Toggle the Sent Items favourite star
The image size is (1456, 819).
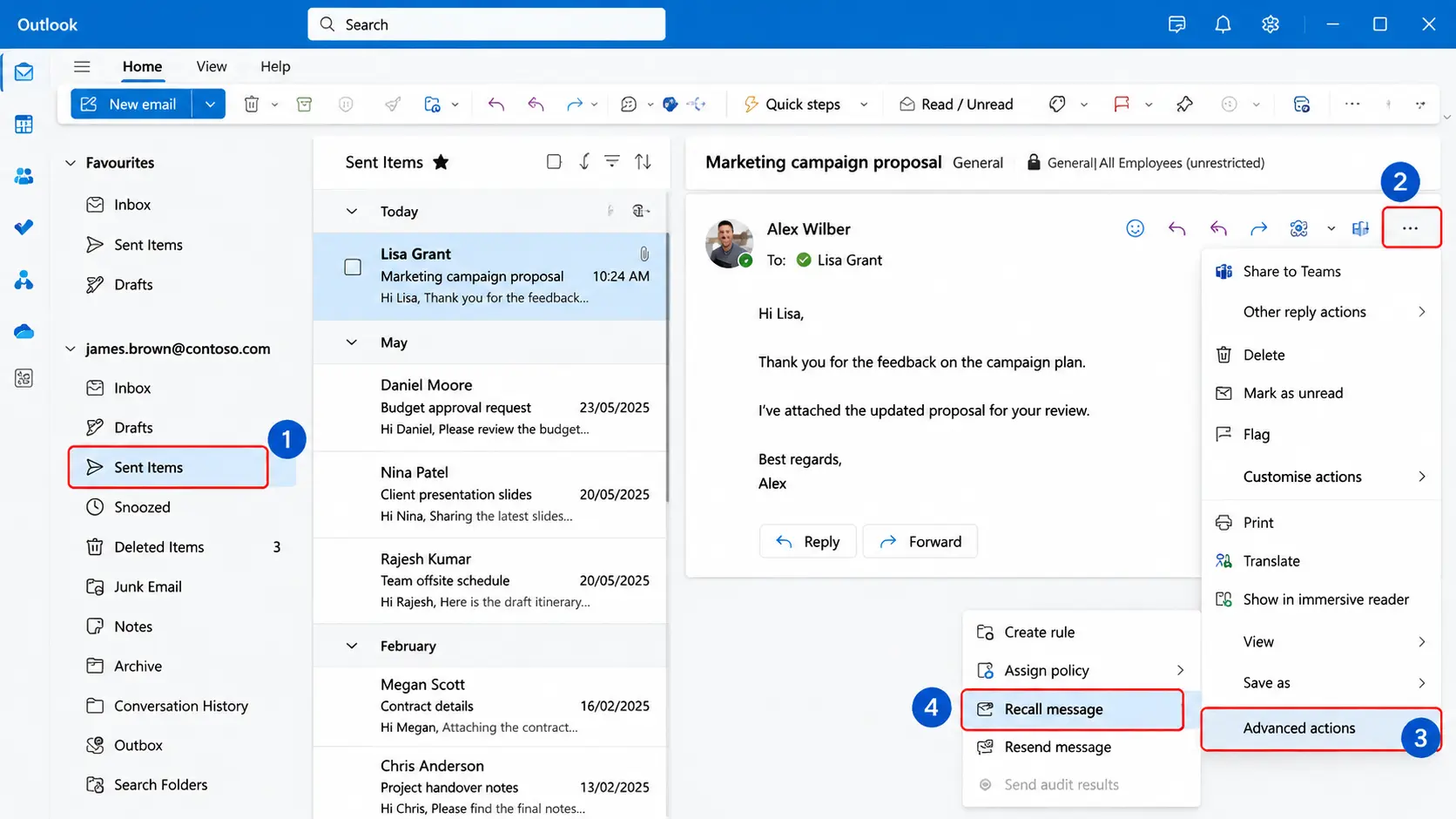(x=441, y=162)
